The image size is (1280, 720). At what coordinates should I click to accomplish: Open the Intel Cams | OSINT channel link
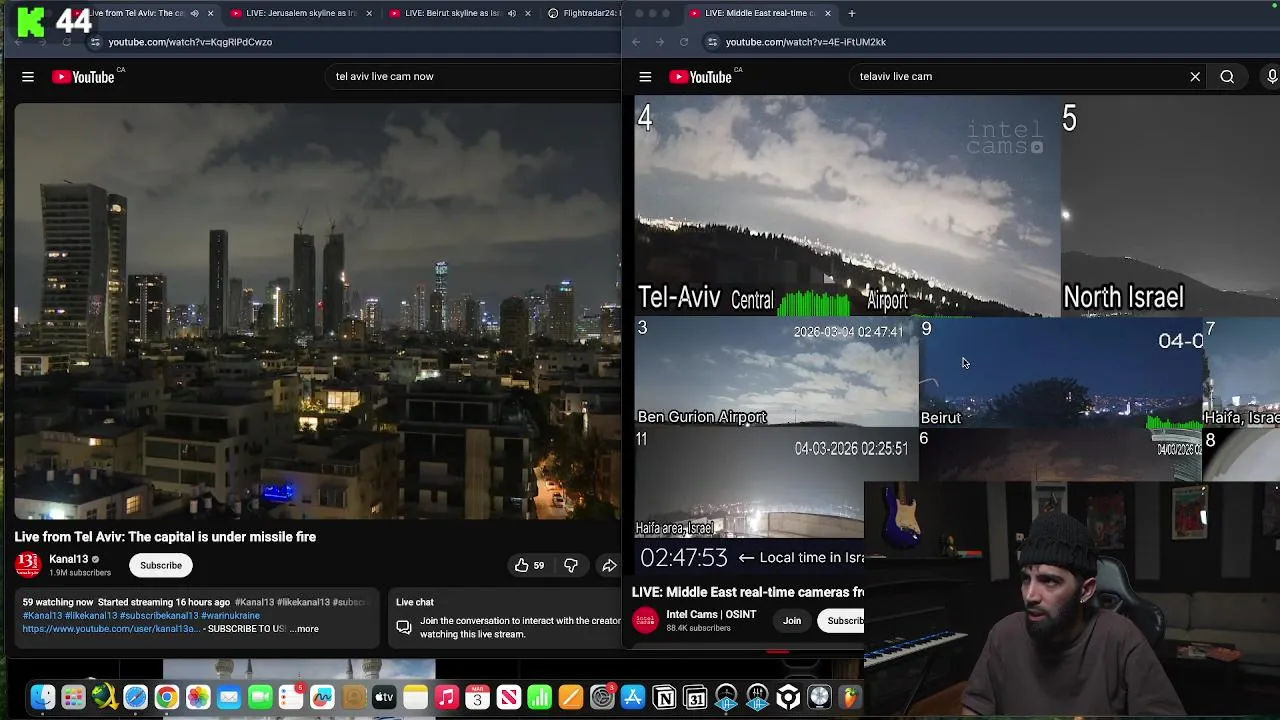711,614
